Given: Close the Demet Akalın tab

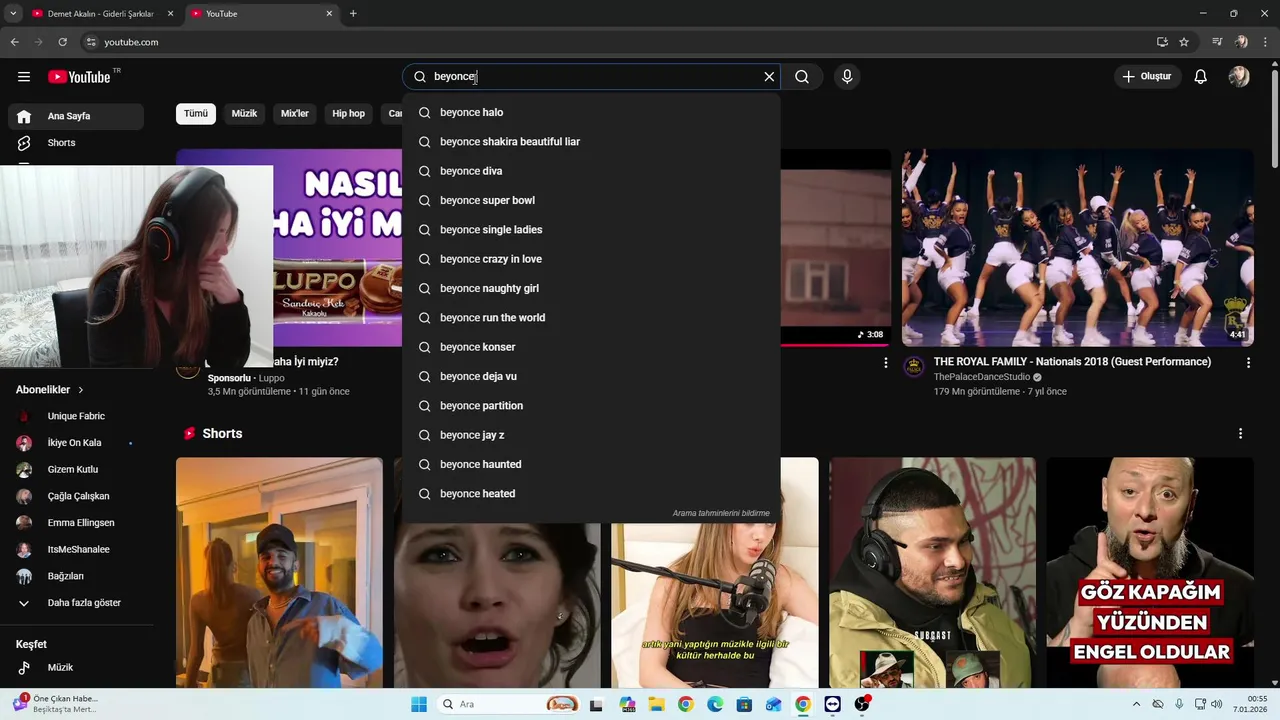Looking at the screenshot, I should (x=170, y=14).
